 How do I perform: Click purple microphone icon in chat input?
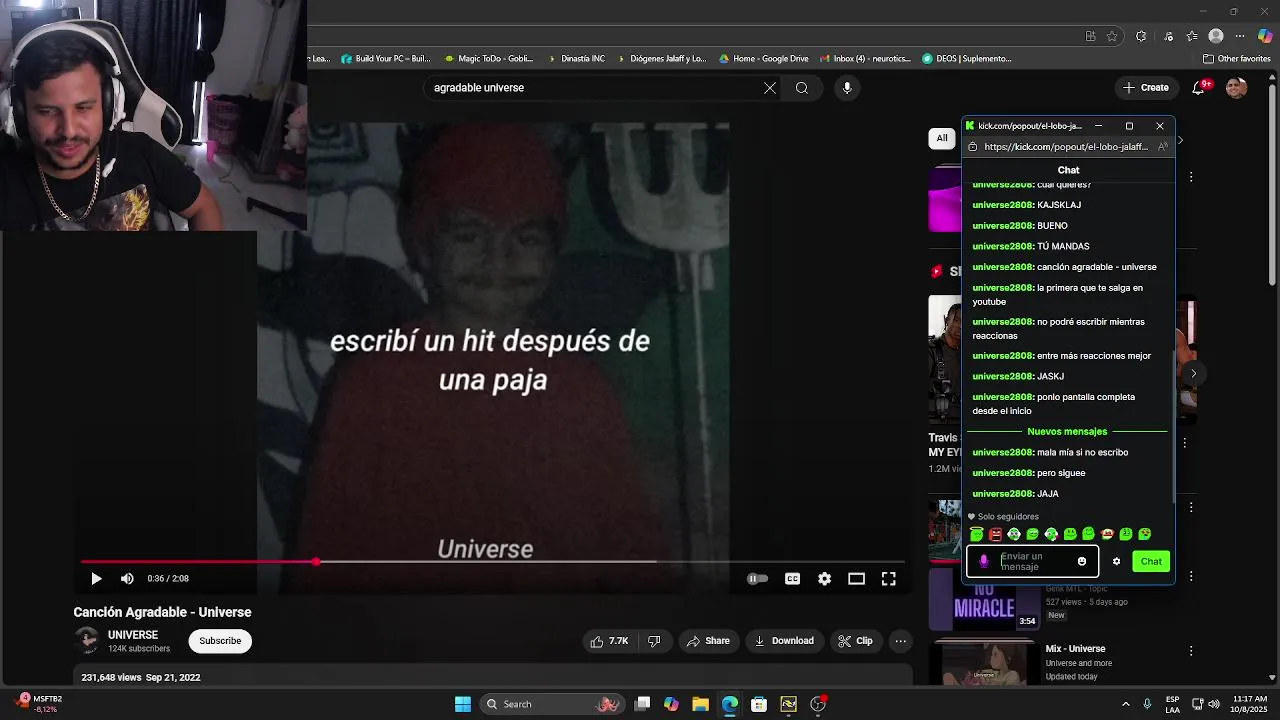pyautogui.click(x=984, y=562)
